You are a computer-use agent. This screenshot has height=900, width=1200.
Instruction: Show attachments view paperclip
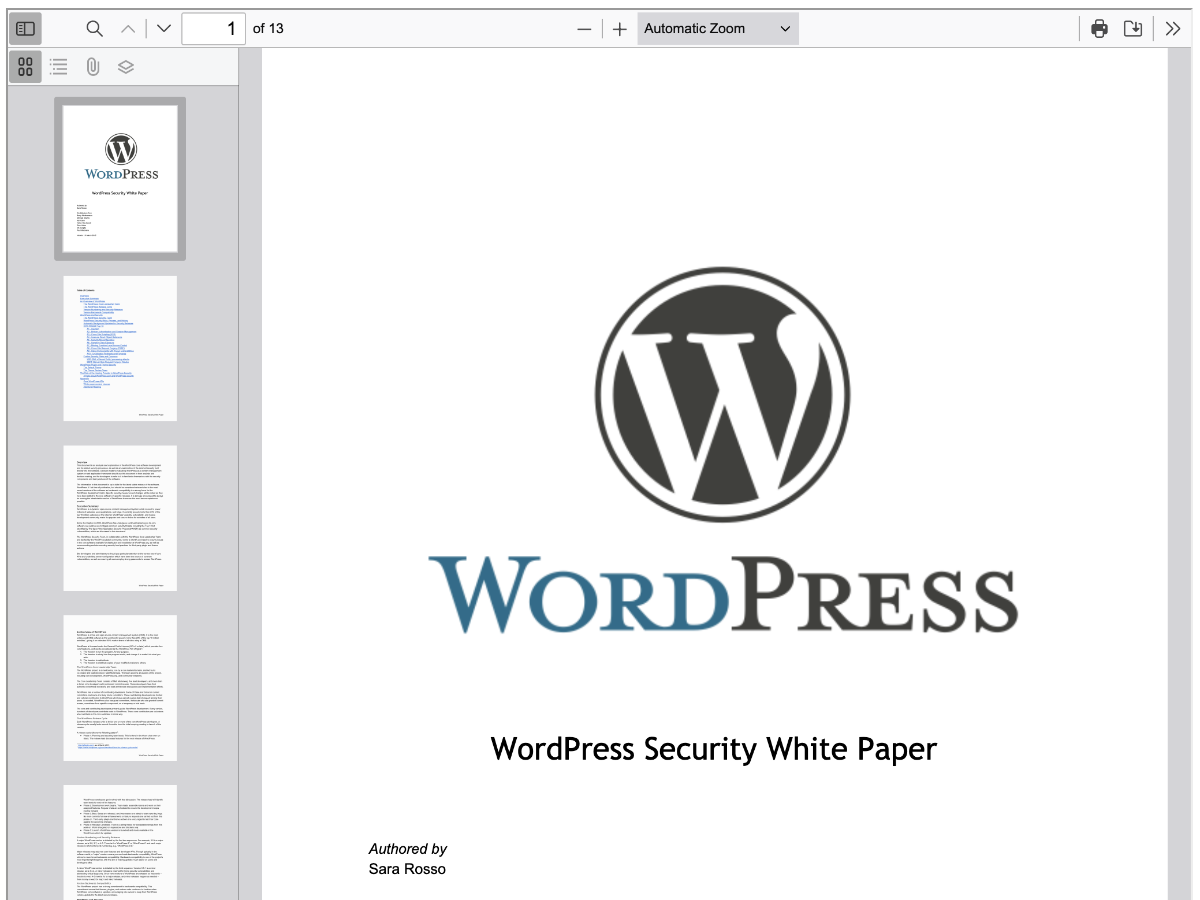click(x=92, y=67)
